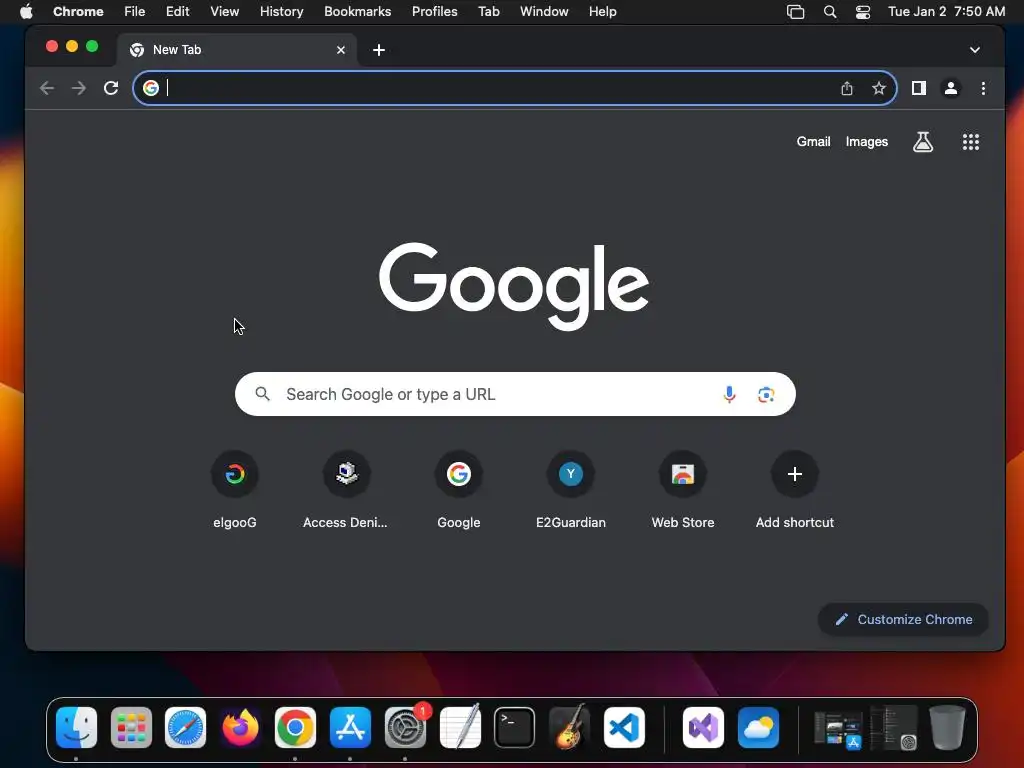Open Visual Studio from the Dock
The width and height of the screenshot is (1024, 768).
tap(703, 728)
